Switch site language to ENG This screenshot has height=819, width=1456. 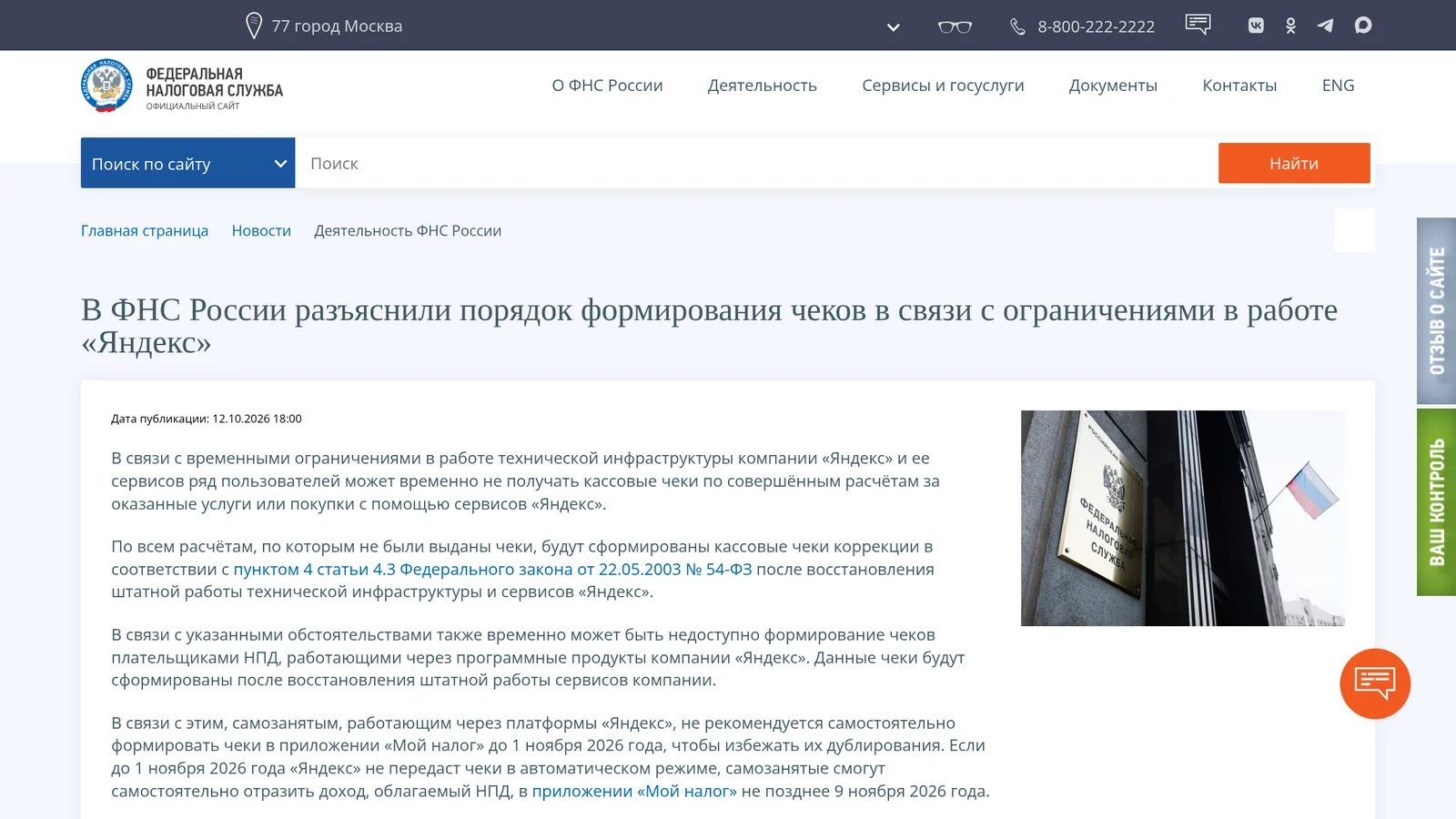coord(1338,86)
